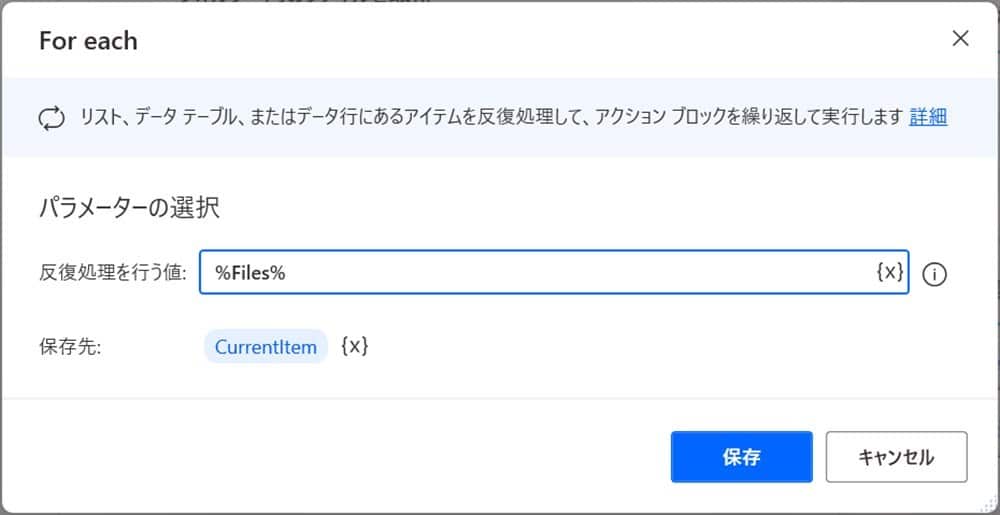Click the 反復処理を行う値 label
The height and width of the screenshot is (515, 1000).
click(113, 273)
